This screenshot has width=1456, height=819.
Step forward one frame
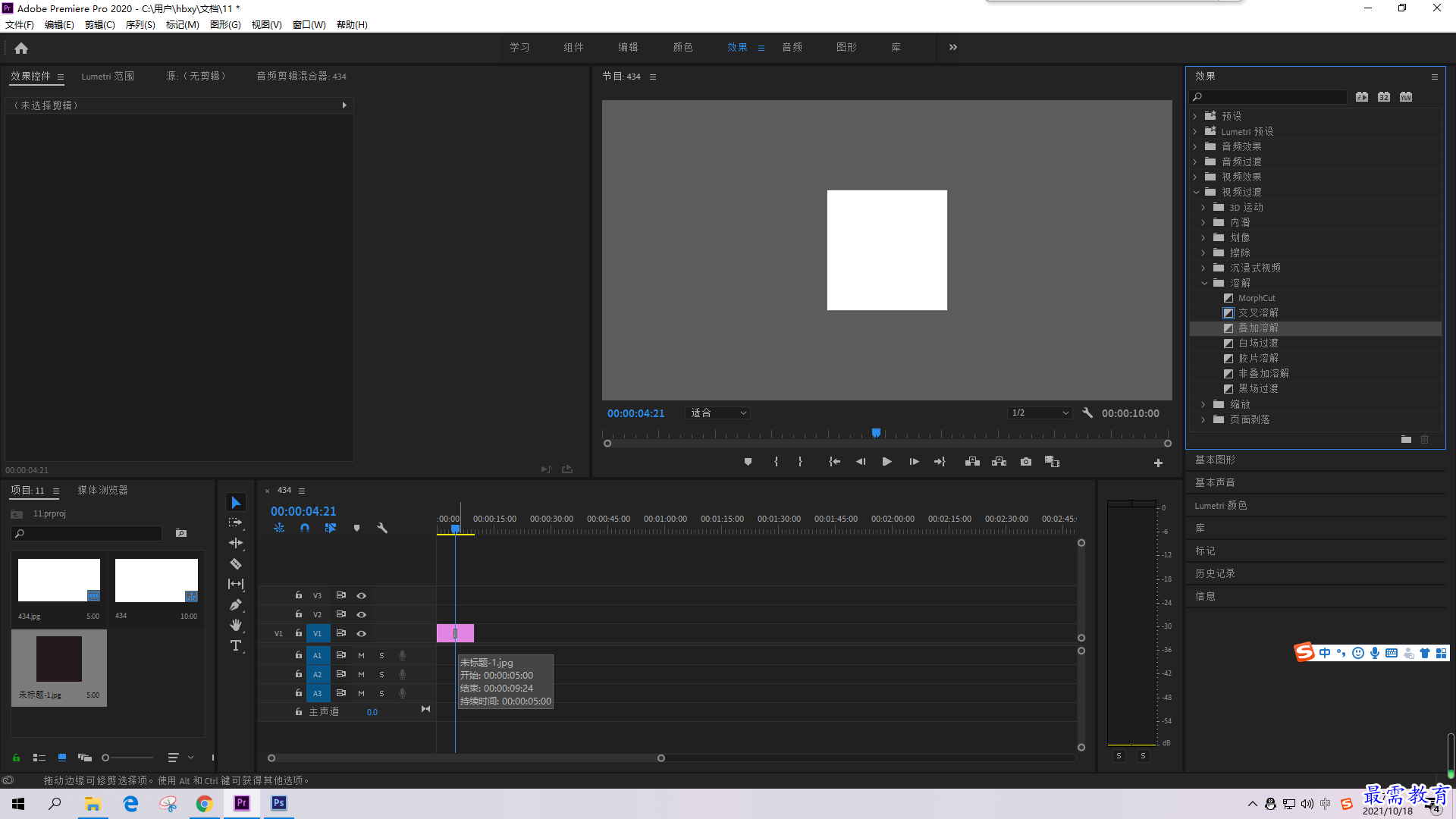[914, 461]
